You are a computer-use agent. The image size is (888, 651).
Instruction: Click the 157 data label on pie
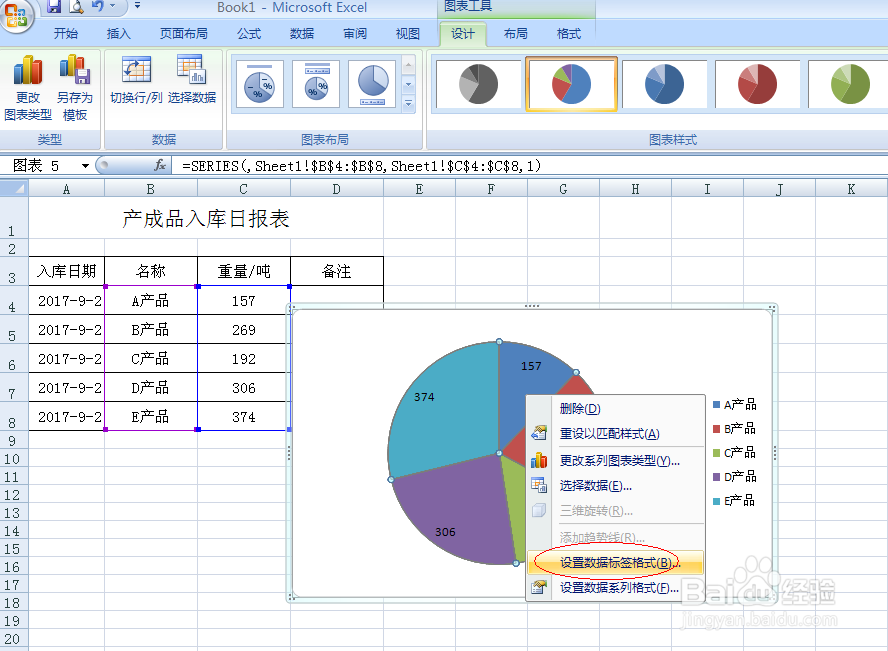pos(531,366)
